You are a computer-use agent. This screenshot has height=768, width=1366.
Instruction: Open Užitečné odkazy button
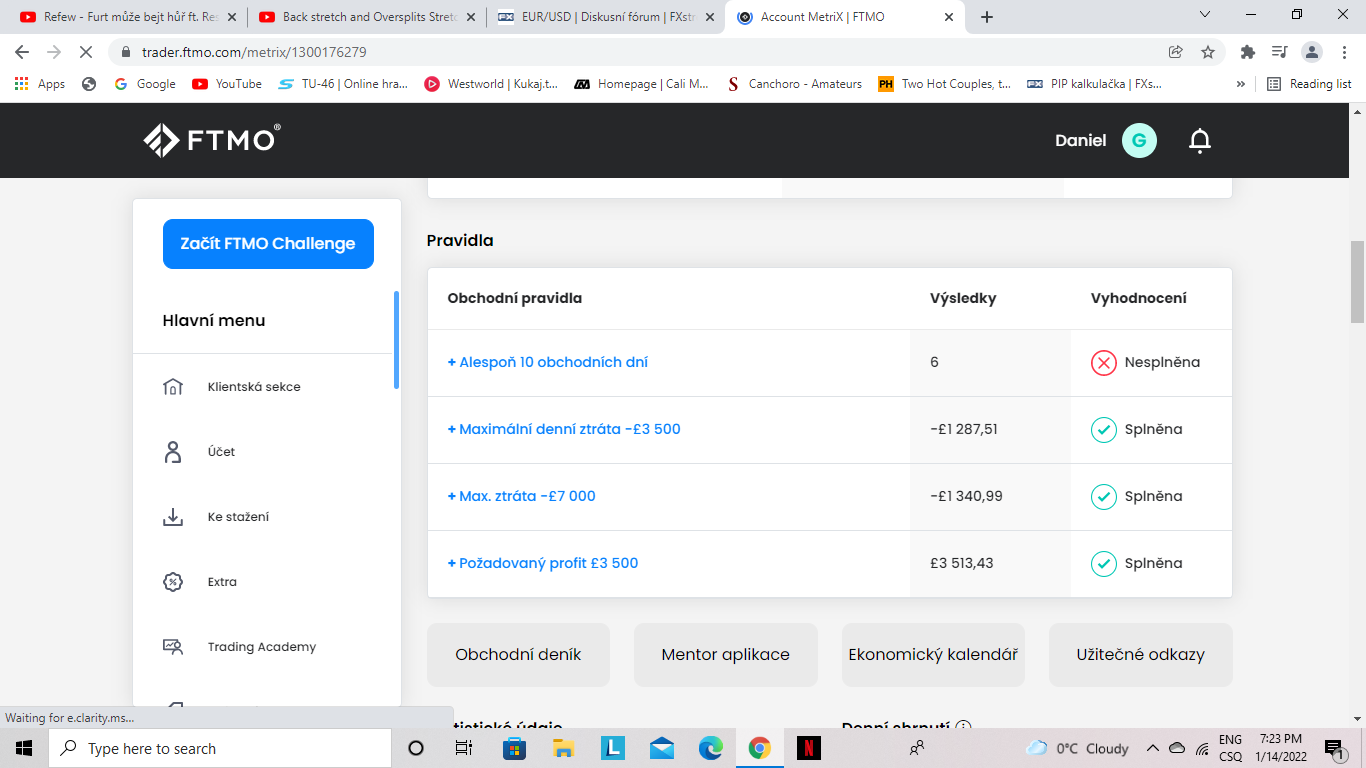pyautogui.click(x=1141, y=655)
